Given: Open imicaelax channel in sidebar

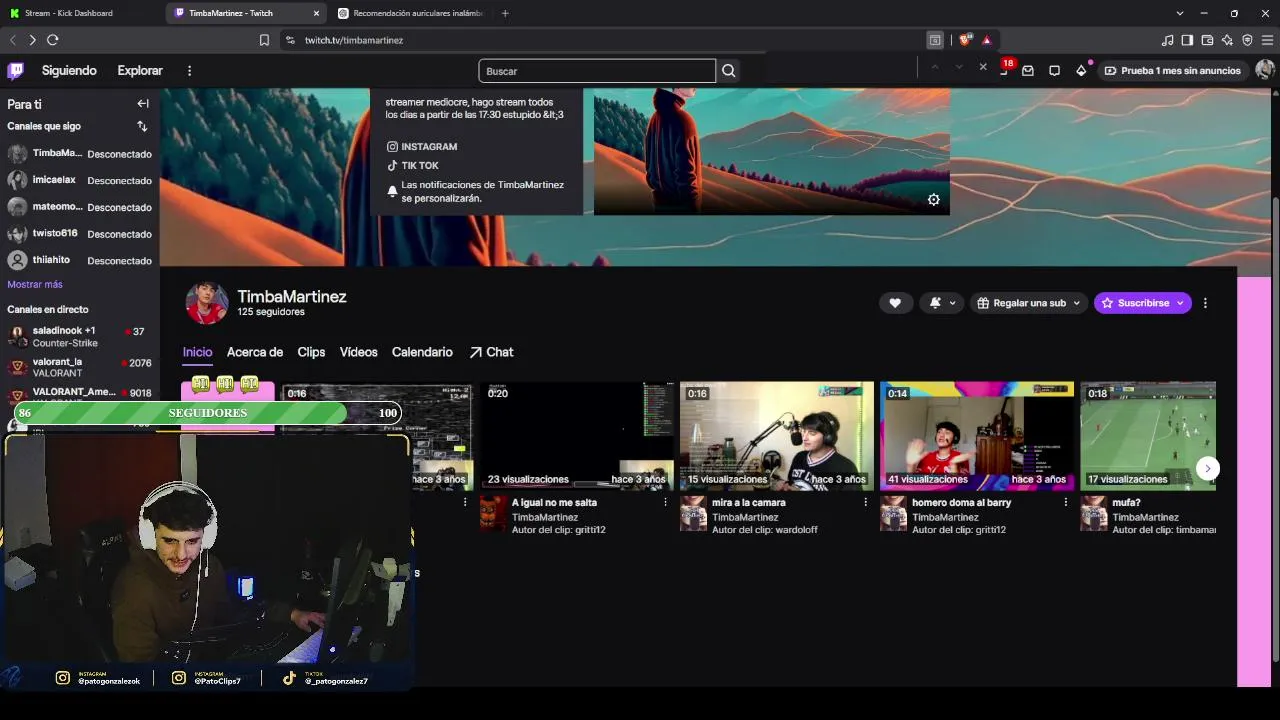Looking at the screenshot, I should 80,180.
